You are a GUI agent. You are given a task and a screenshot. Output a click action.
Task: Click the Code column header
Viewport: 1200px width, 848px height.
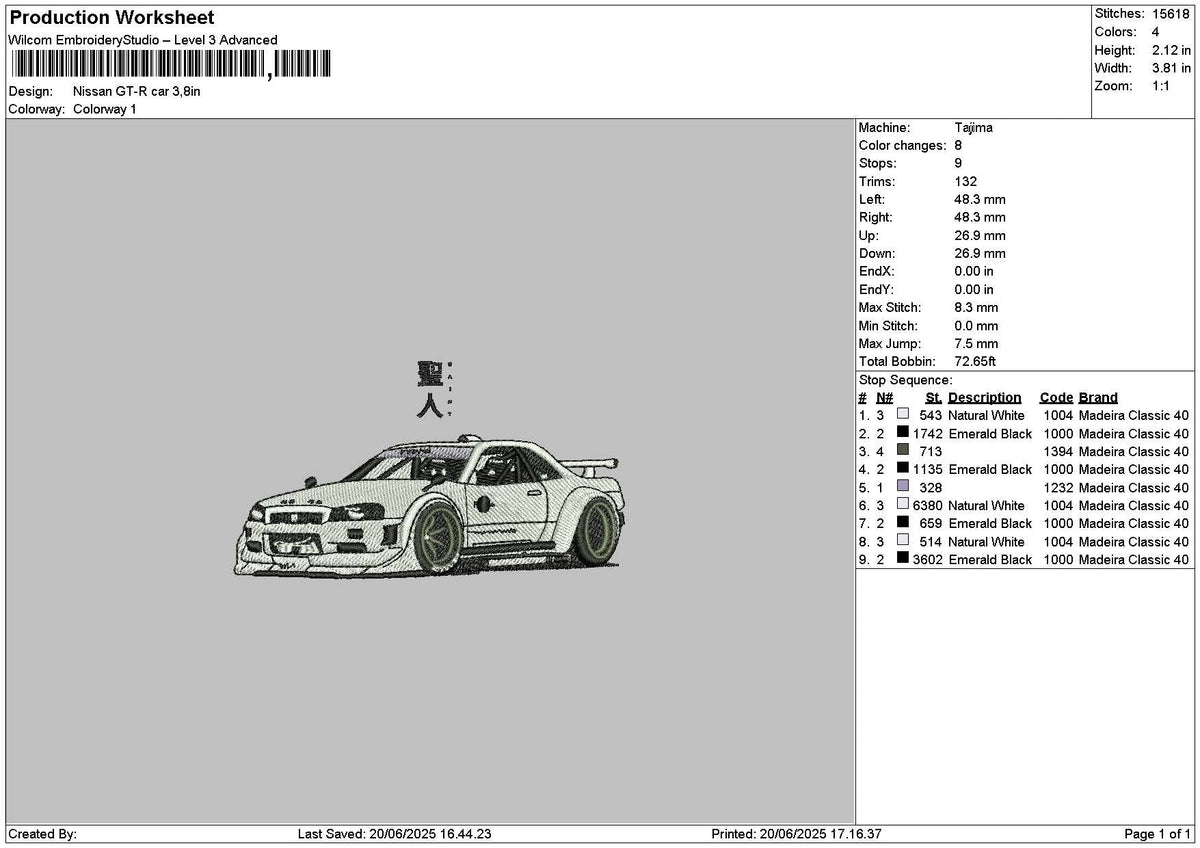tap(1056, 398)
